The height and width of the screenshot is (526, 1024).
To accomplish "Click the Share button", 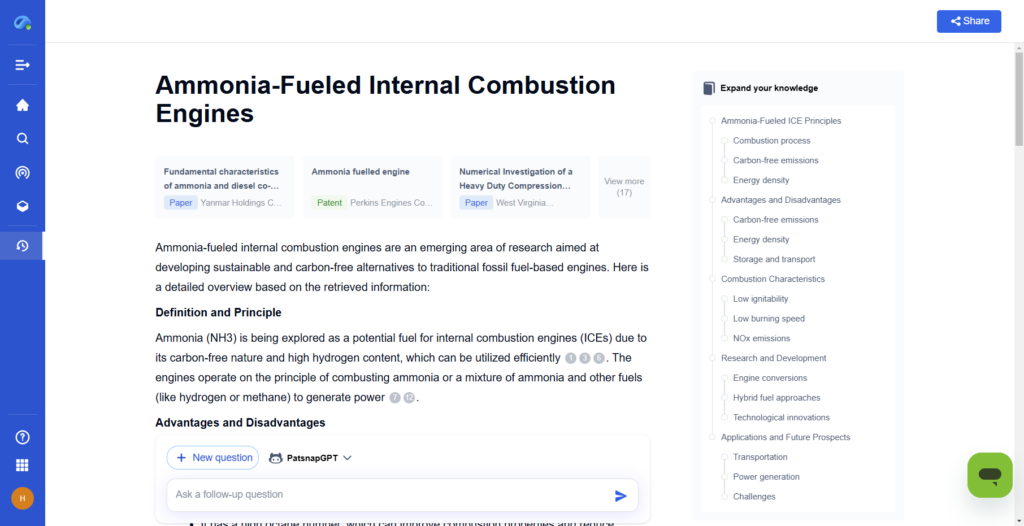I will 968,21.
